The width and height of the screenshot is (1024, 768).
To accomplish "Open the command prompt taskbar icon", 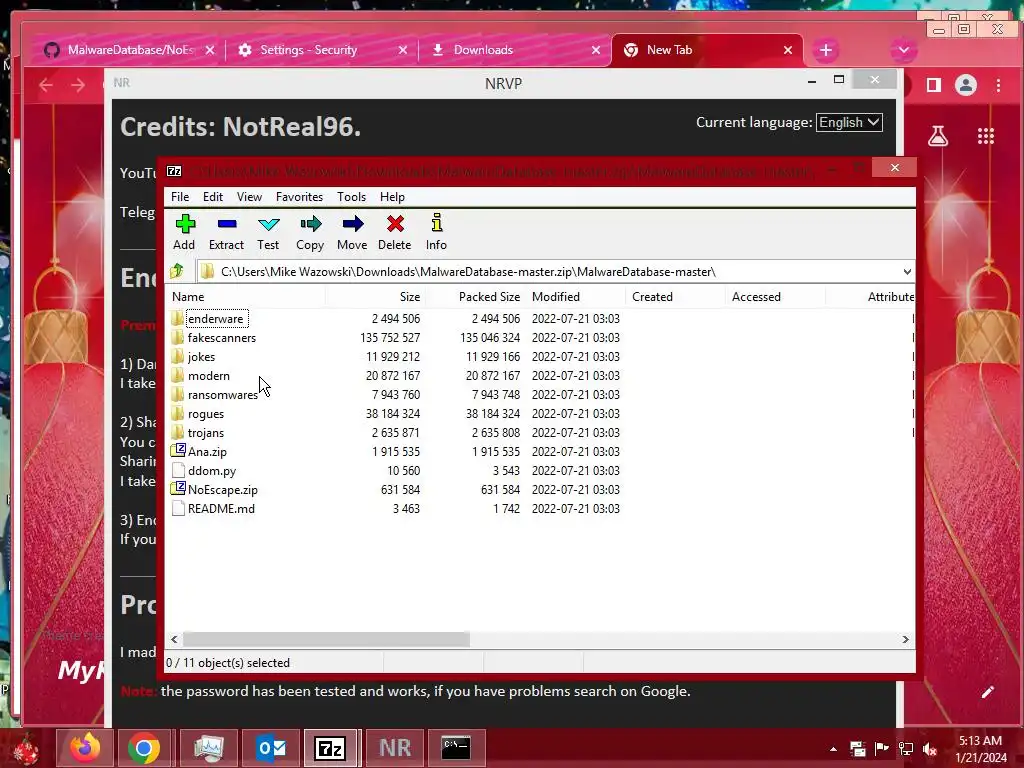I will pyautogui.click(x=456, y=748).
